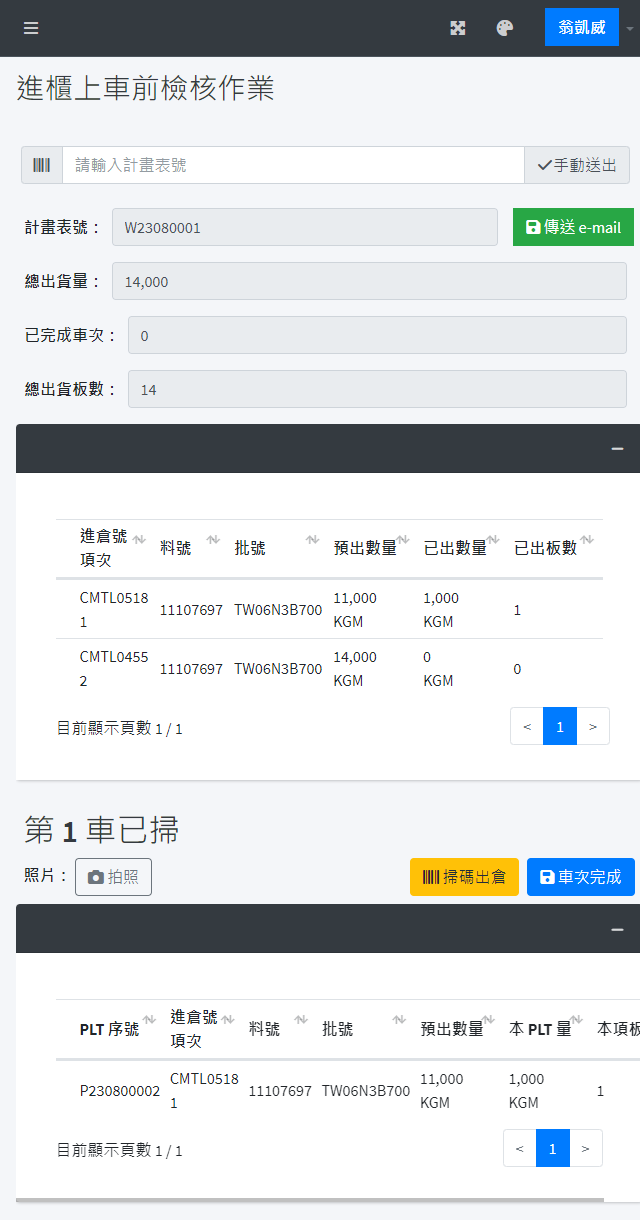Go to next page in first table

[593, 726]
